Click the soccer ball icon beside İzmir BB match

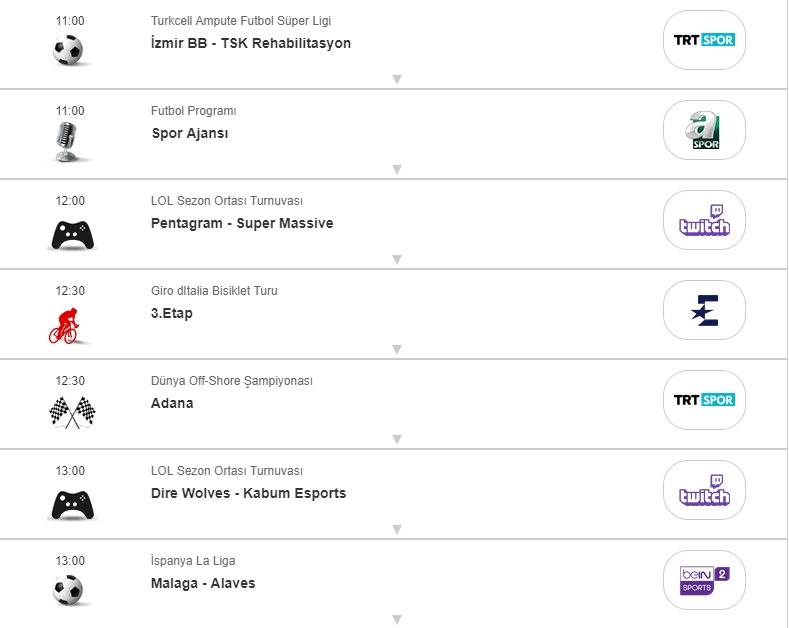point(68,50)
